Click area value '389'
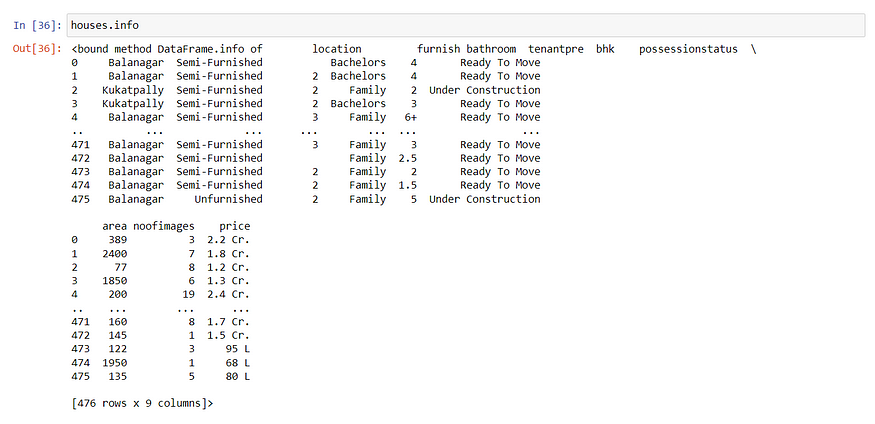 coord(118,240)
